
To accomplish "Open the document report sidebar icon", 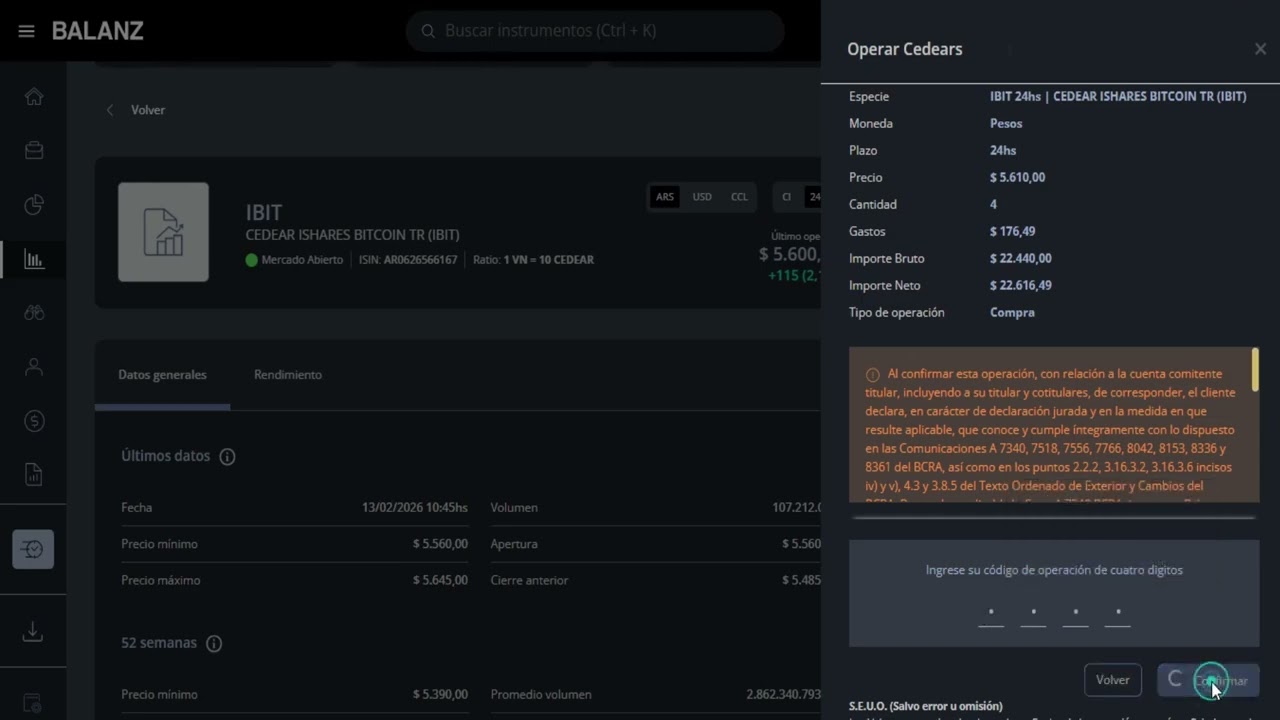I will point(34,475).
